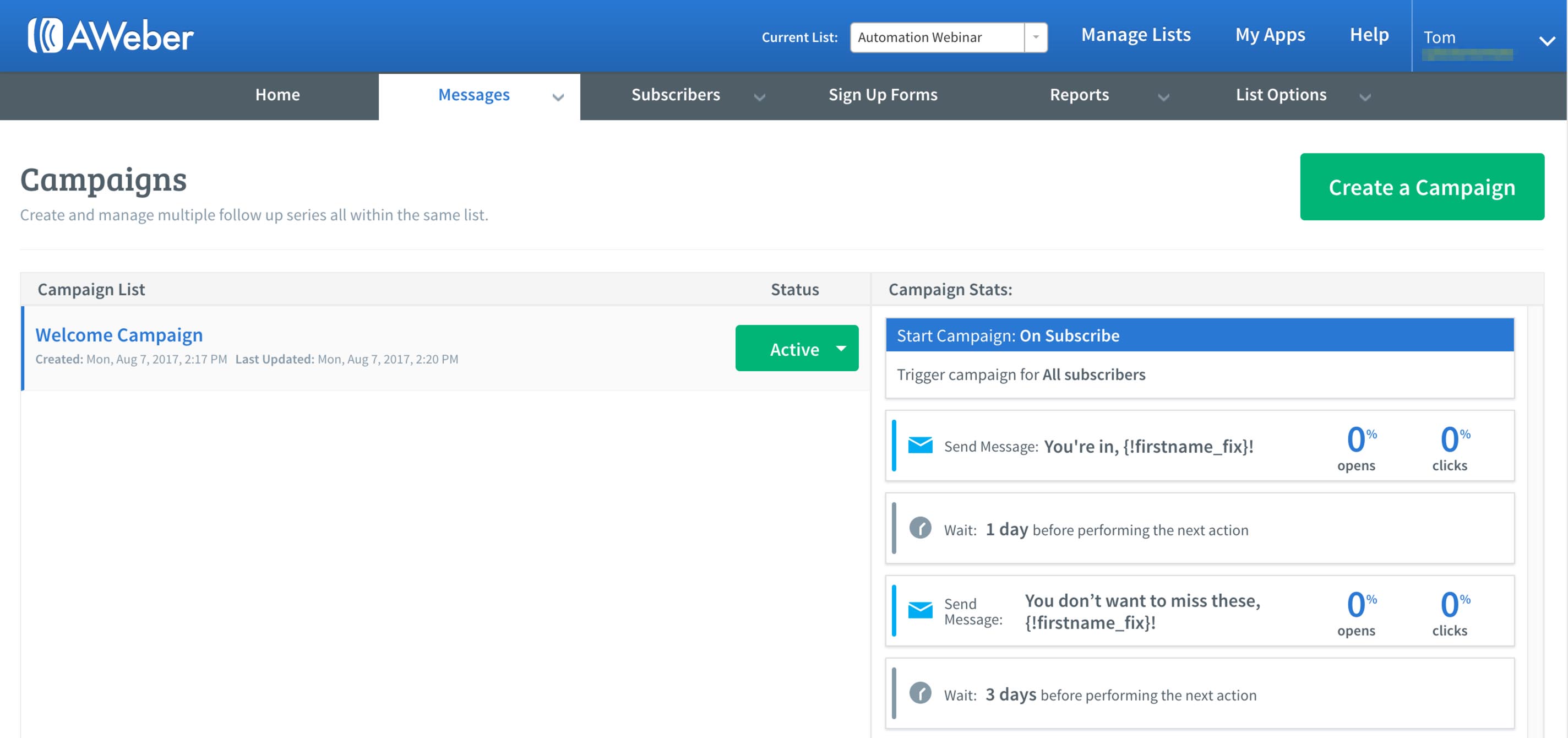This screenshot has width=1568, height=738.
Task: Select the Wait 1 day action text
Action: pos(1096,530)
